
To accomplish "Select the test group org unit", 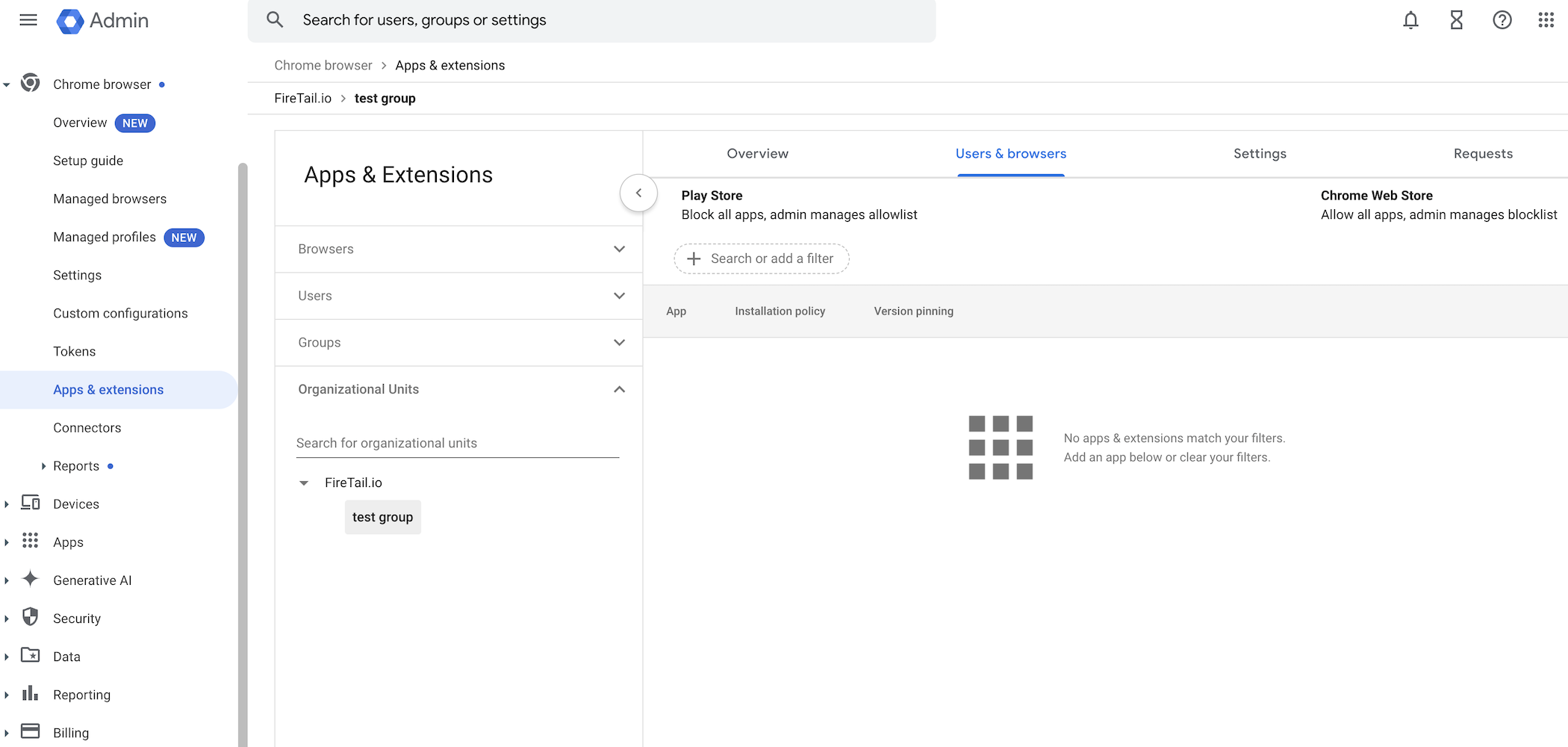I will click(382, 517).
